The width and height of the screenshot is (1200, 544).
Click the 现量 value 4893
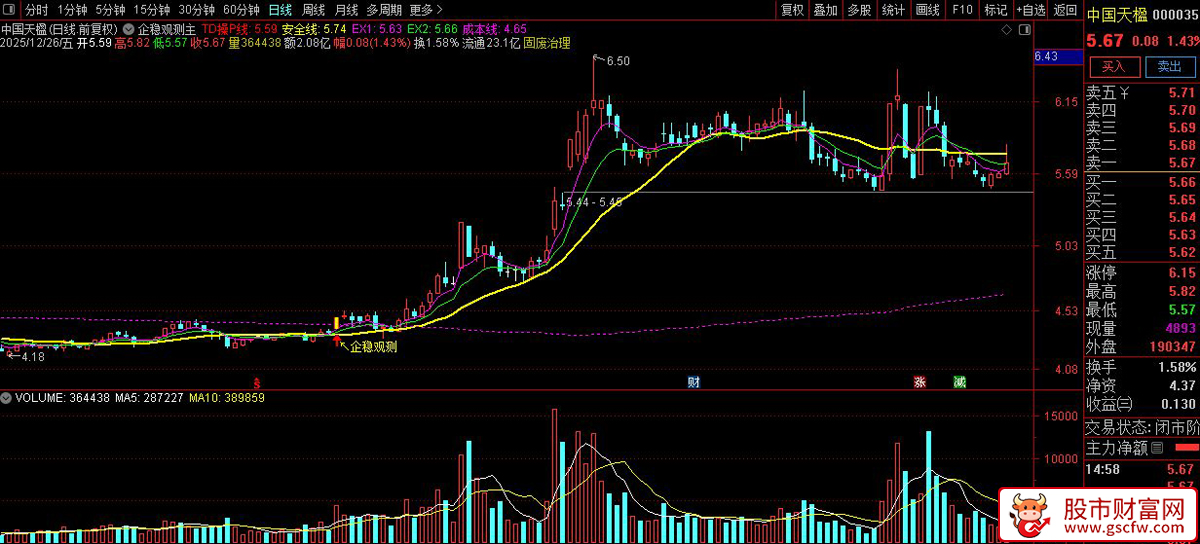pyautogui.click(x=1181, y=329)
